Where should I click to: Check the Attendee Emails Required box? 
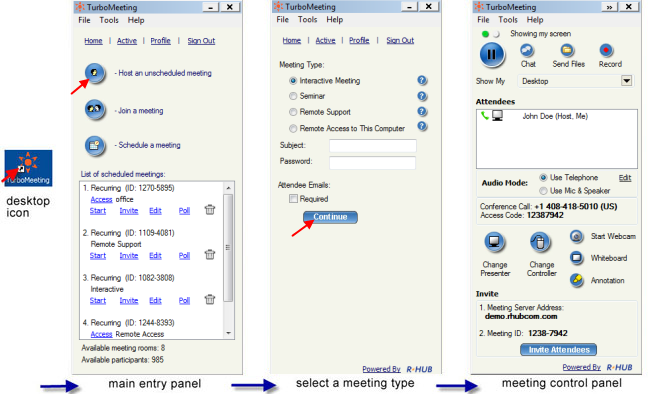coord(293,199)
